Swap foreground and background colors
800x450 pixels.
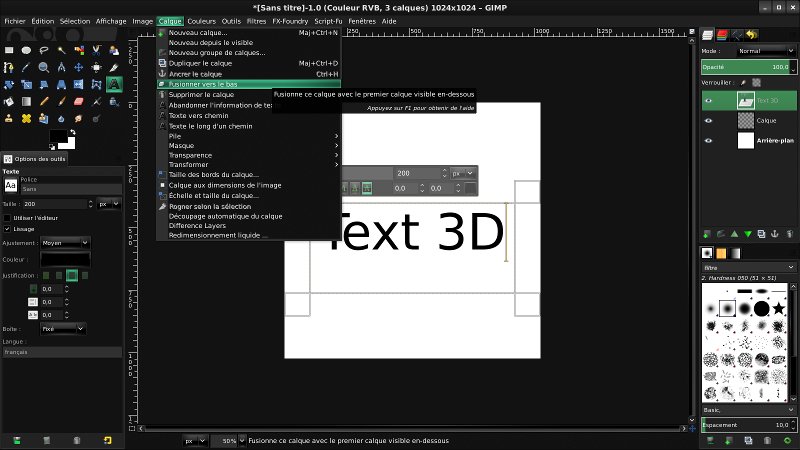point(72,132)
